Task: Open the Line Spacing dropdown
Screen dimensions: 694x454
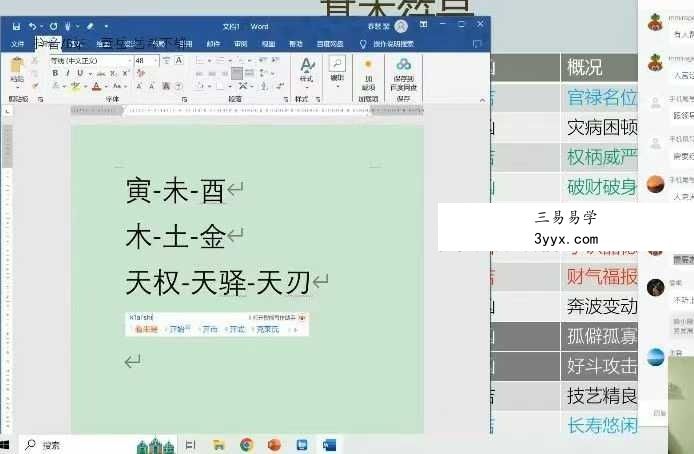Action: pos(265,73)
